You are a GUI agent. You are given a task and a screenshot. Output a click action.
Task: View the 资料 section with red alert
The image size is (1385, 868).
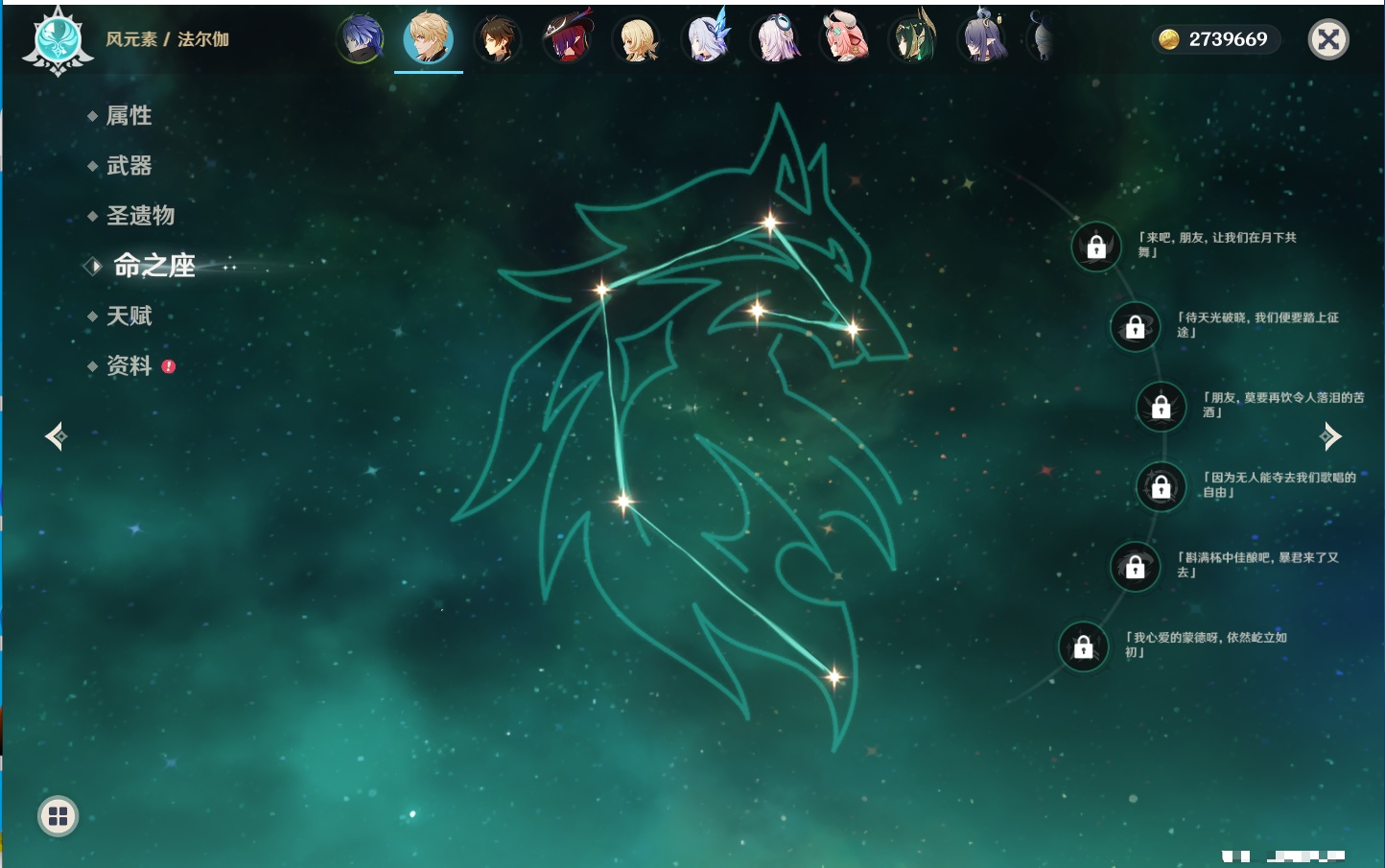point(129,366)
